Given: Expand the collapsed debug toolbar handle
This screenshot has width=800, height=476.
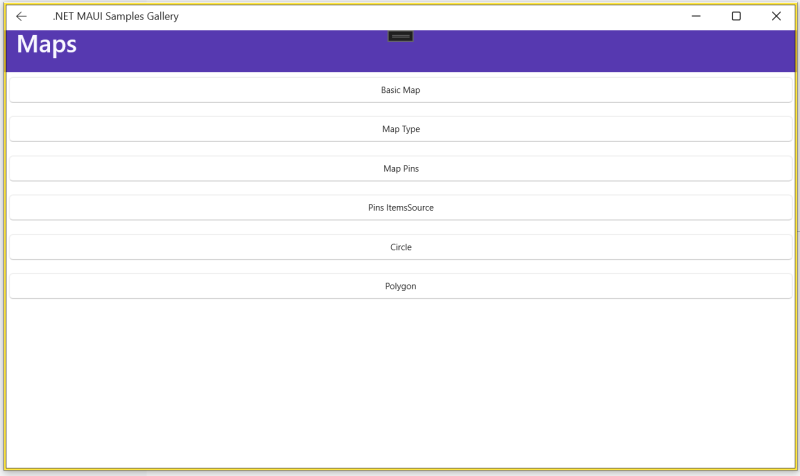Looking at the screenshot, I should tap(401, 36).
